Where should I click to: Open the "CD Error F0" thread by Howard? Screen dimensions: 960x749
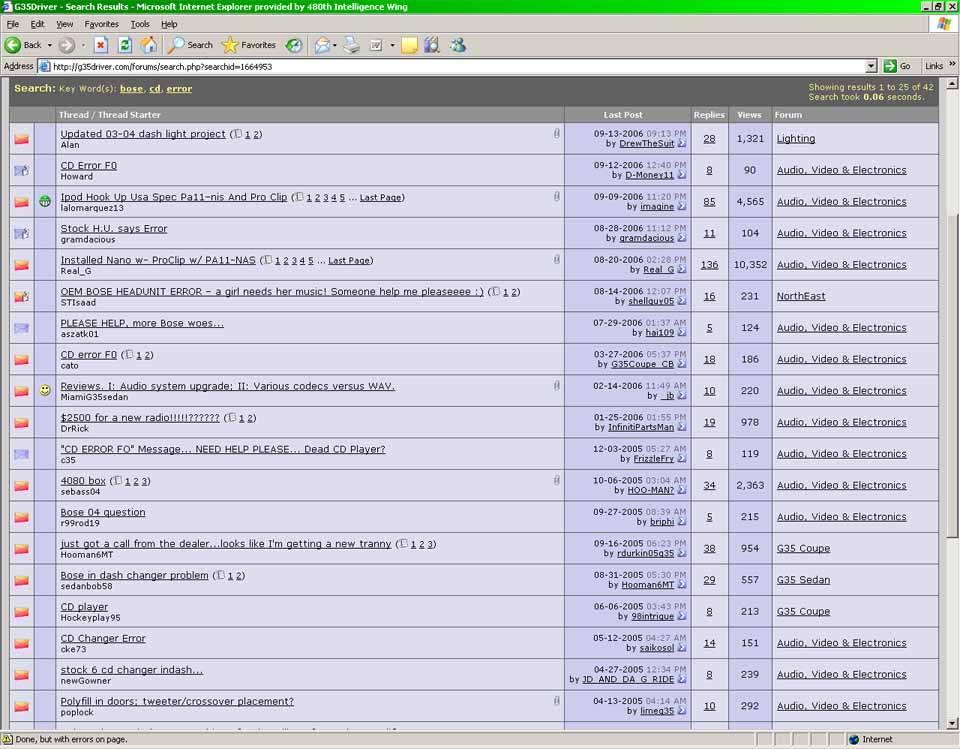tap(88, 165)
